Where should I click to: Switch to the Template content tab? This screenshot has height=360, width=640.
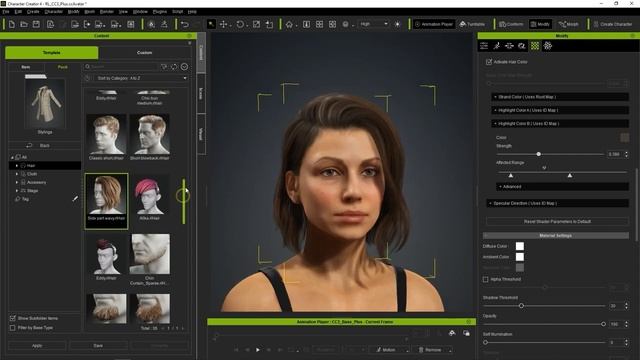[x=51, y=53]
